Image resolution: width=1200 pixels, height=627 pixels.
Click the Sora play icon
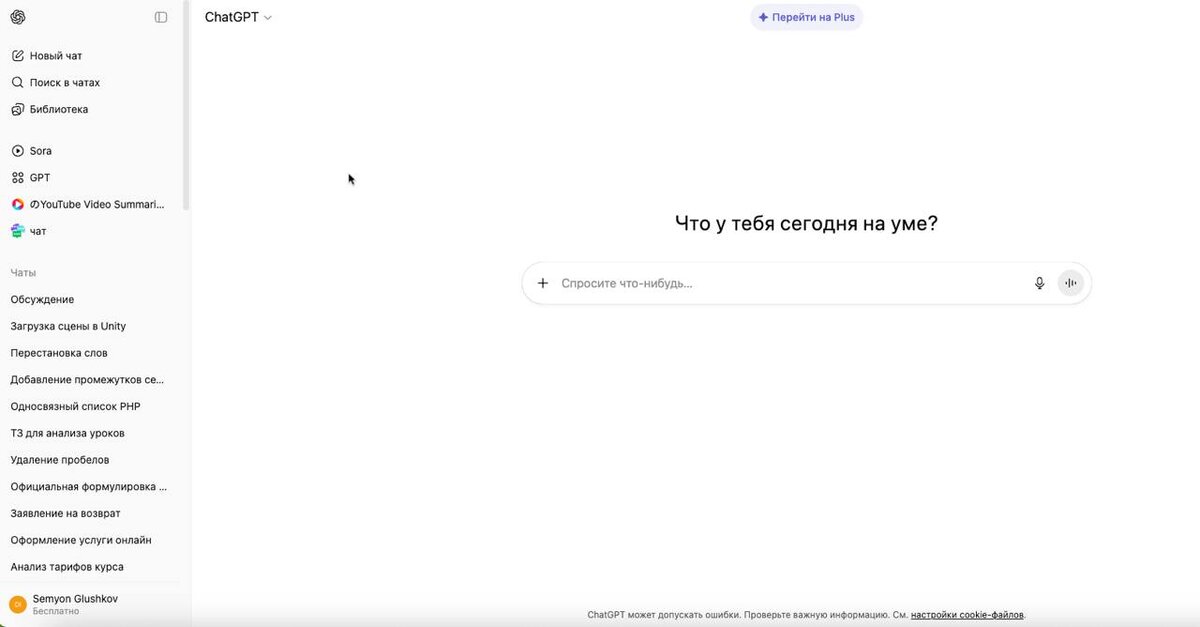click(x=17, y=151)
